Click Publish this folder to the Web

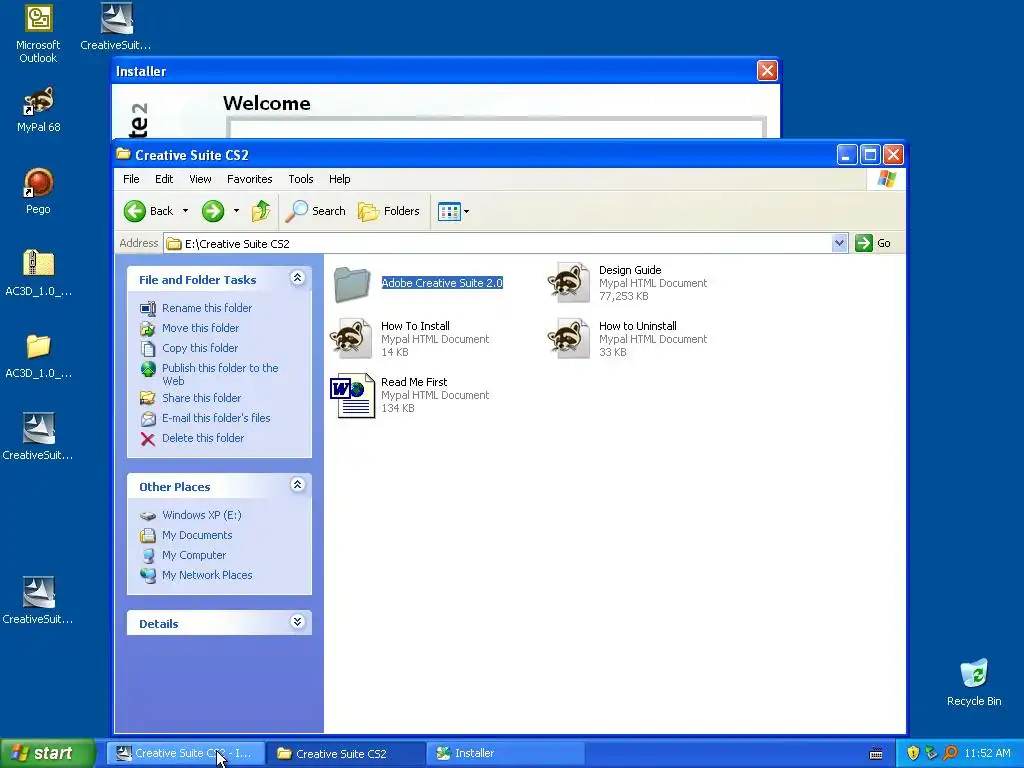click(220, 374)
